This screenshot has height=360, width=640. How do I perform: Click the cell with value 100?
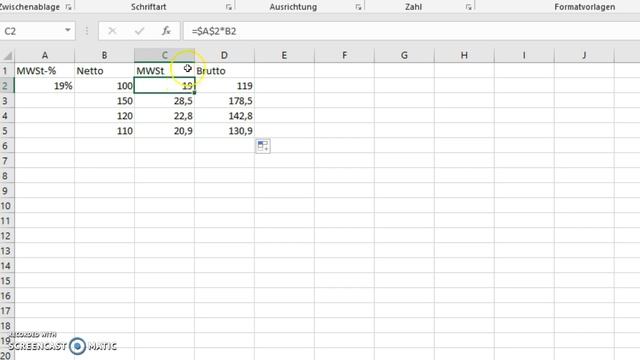[104, 86]
